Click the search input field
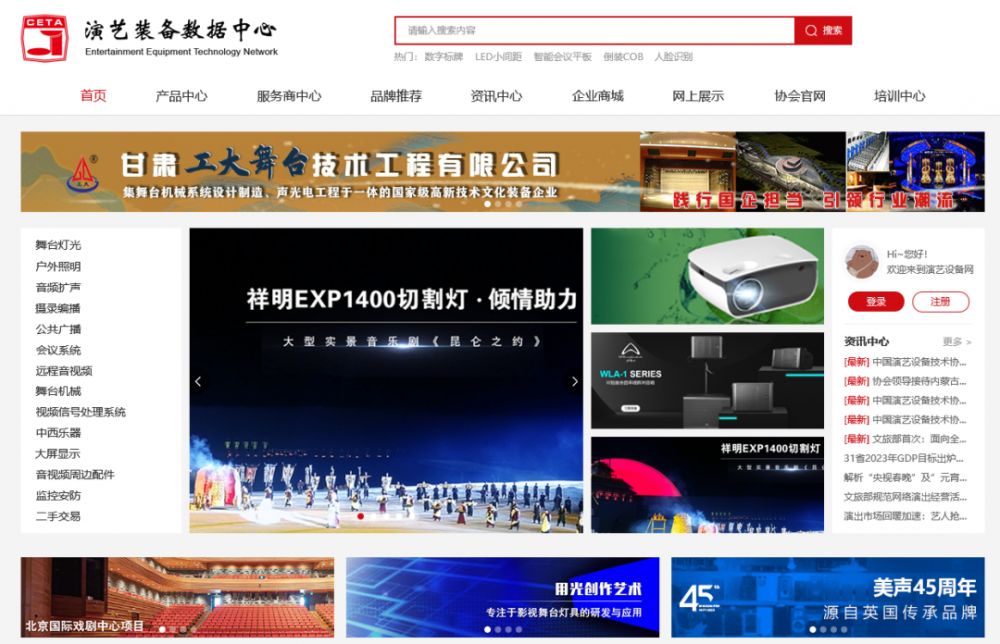Image resolution: width=1000 pixels, height=644 pixels. click(x=594, y=30)
